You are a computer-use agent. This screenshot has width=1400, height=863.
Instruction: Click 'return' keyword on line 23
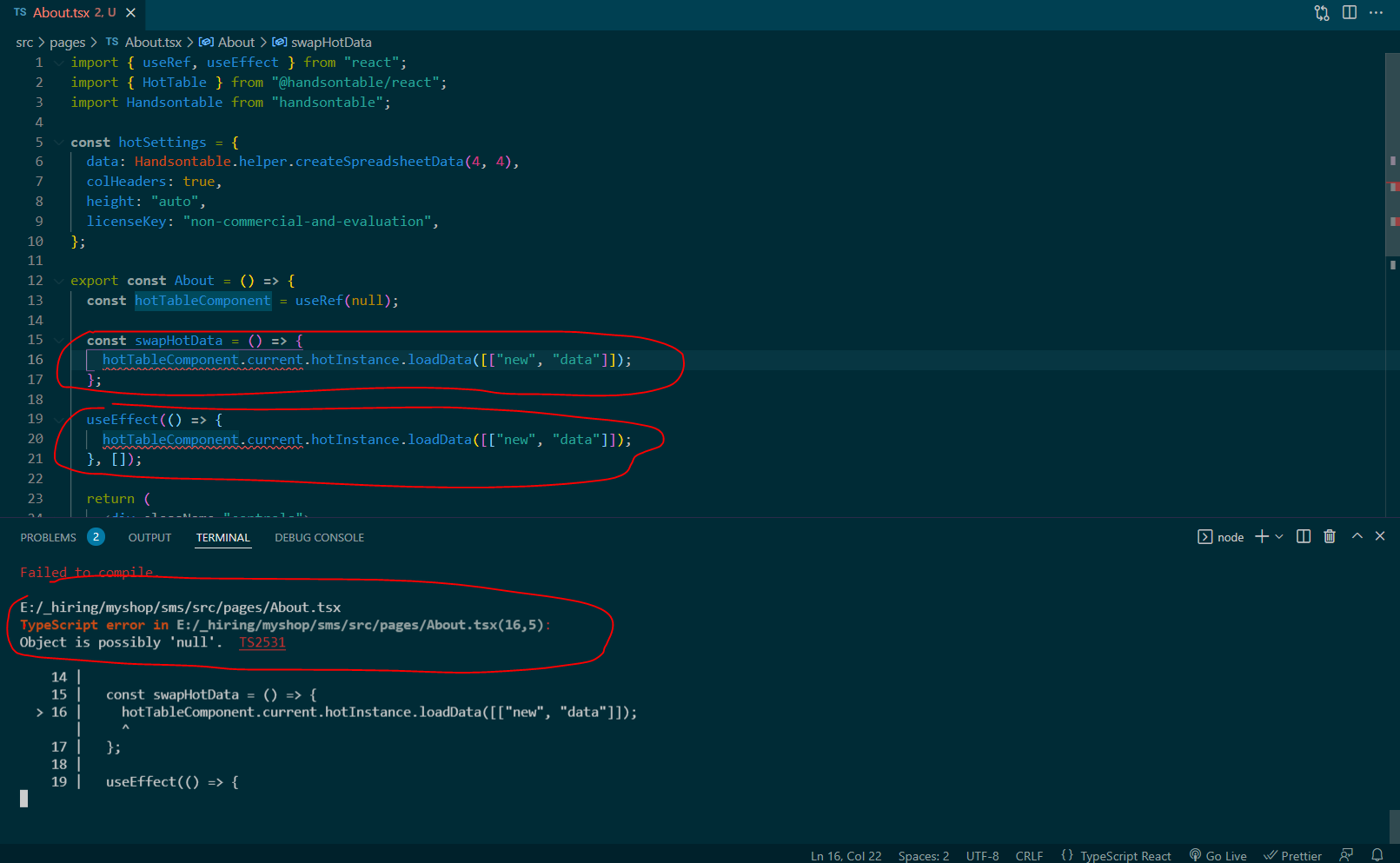[x=110, y=499]
